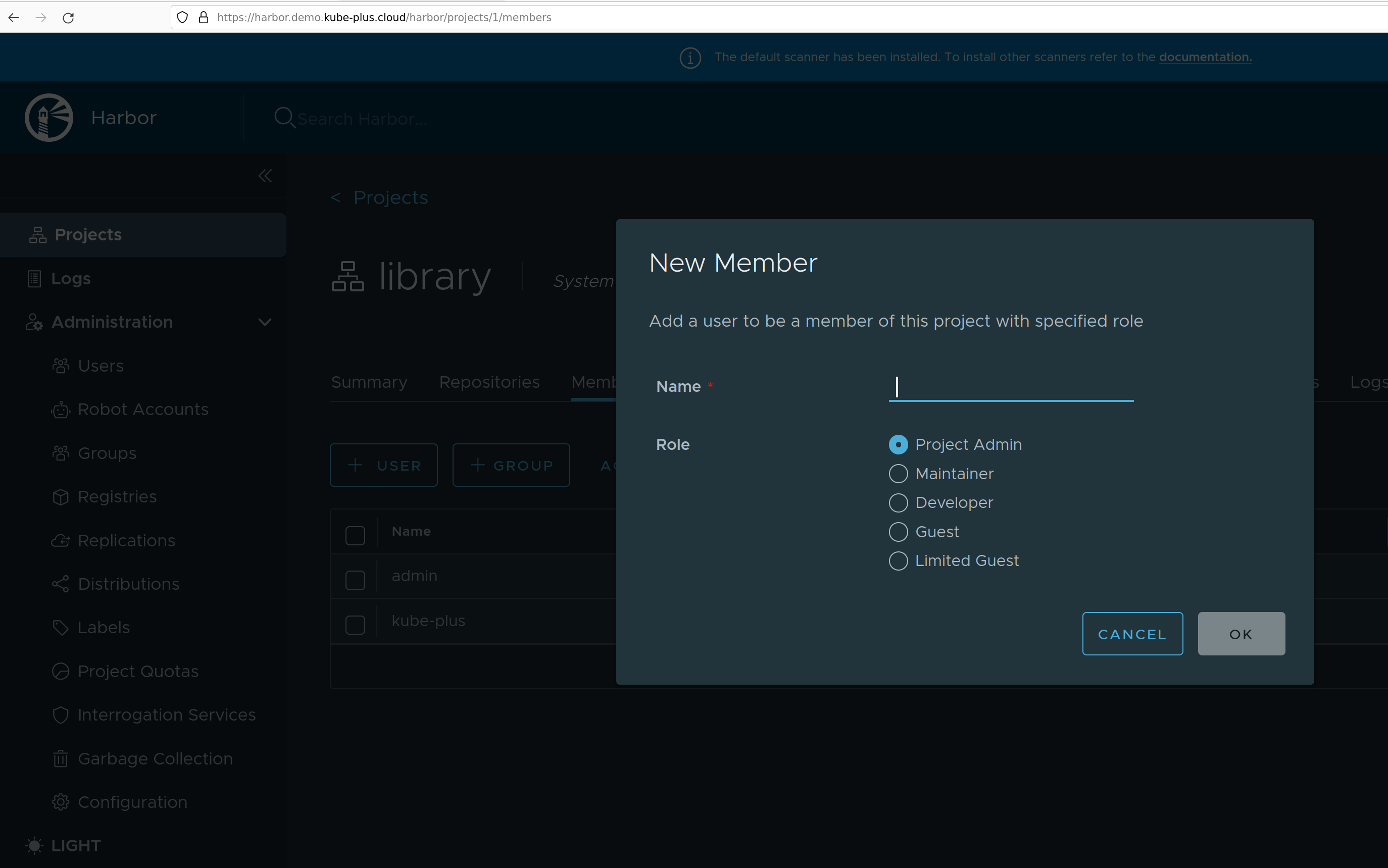Switch theme with LIGHT label
Viewport: 1388px width, 868px height.
point(76,846)
